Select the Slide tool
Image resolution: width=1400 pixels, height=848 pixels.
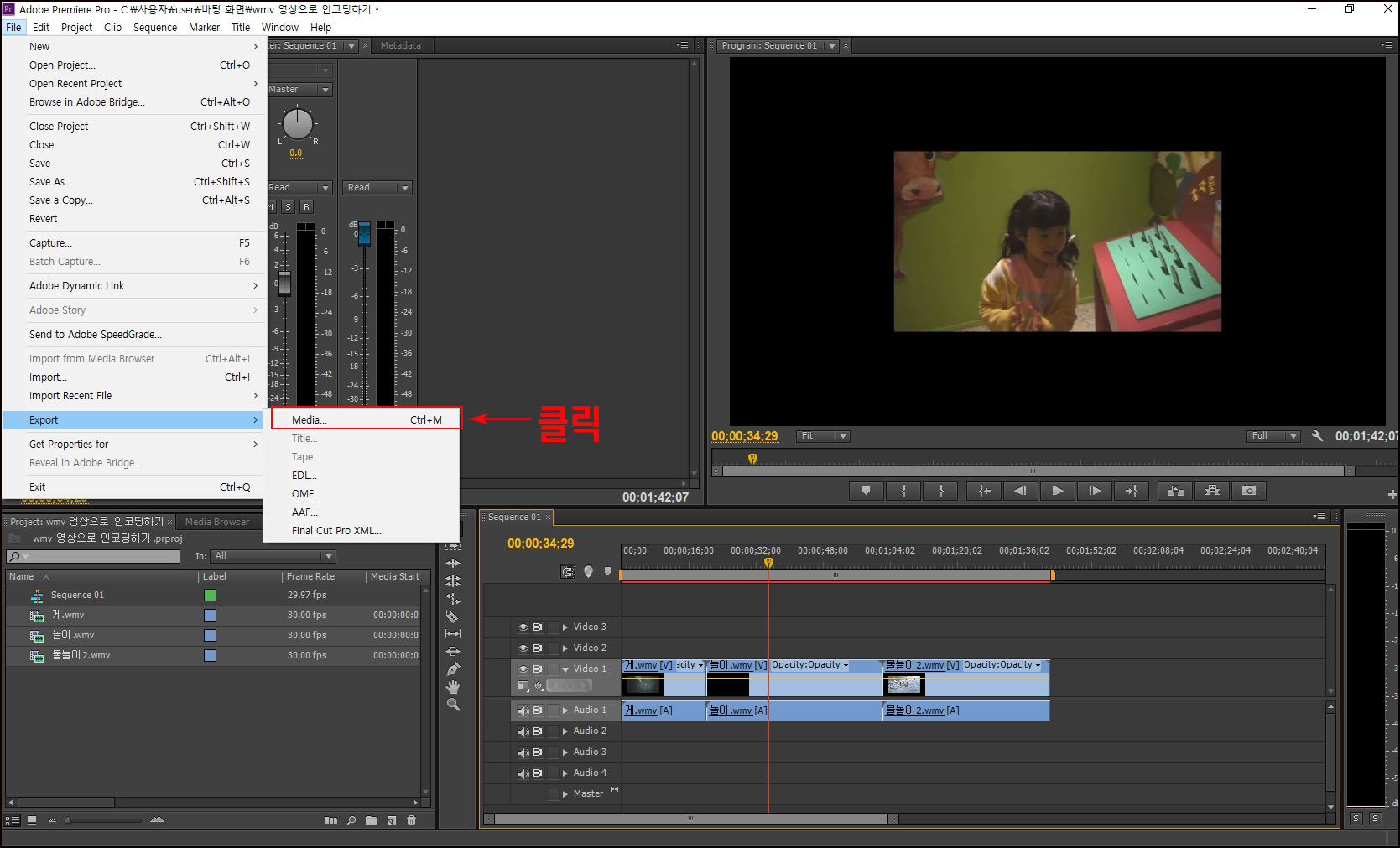[453, 652]
